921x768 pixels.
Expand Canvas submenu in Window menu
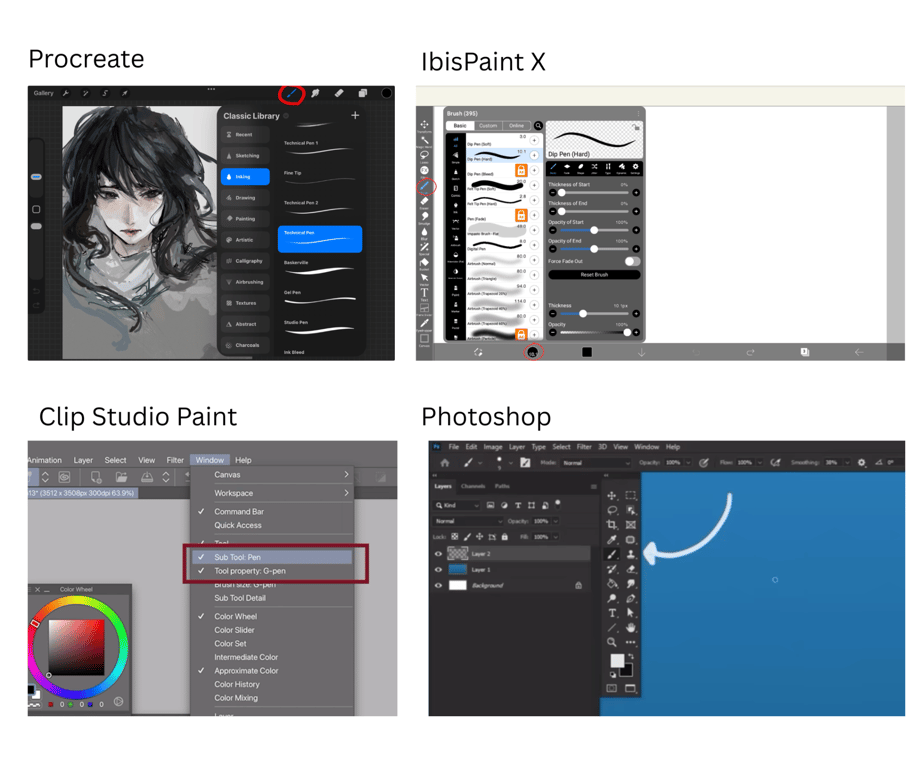pos(273,474)
